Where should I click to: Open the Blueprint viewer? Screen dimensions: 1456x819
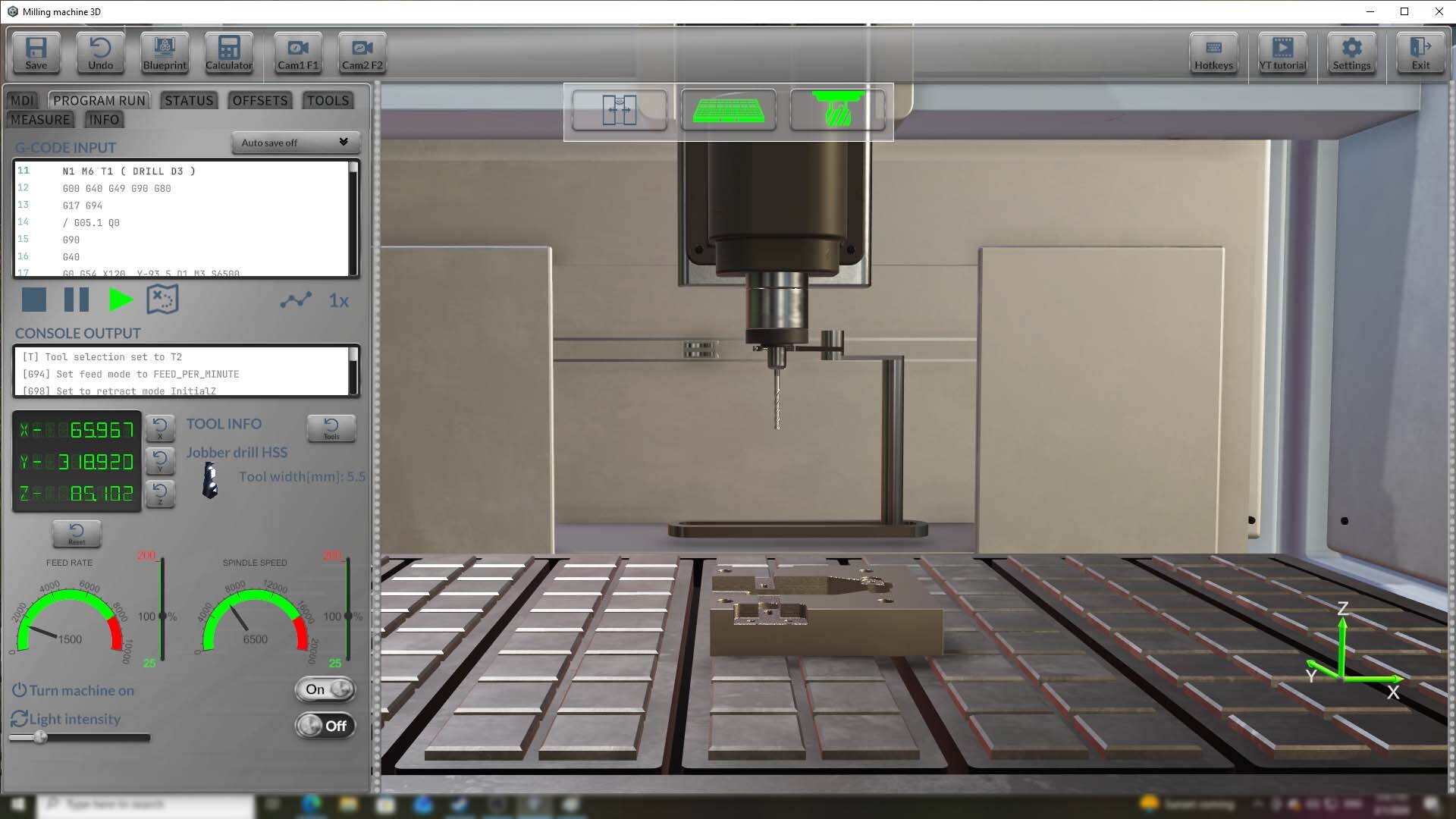point(165,53)
